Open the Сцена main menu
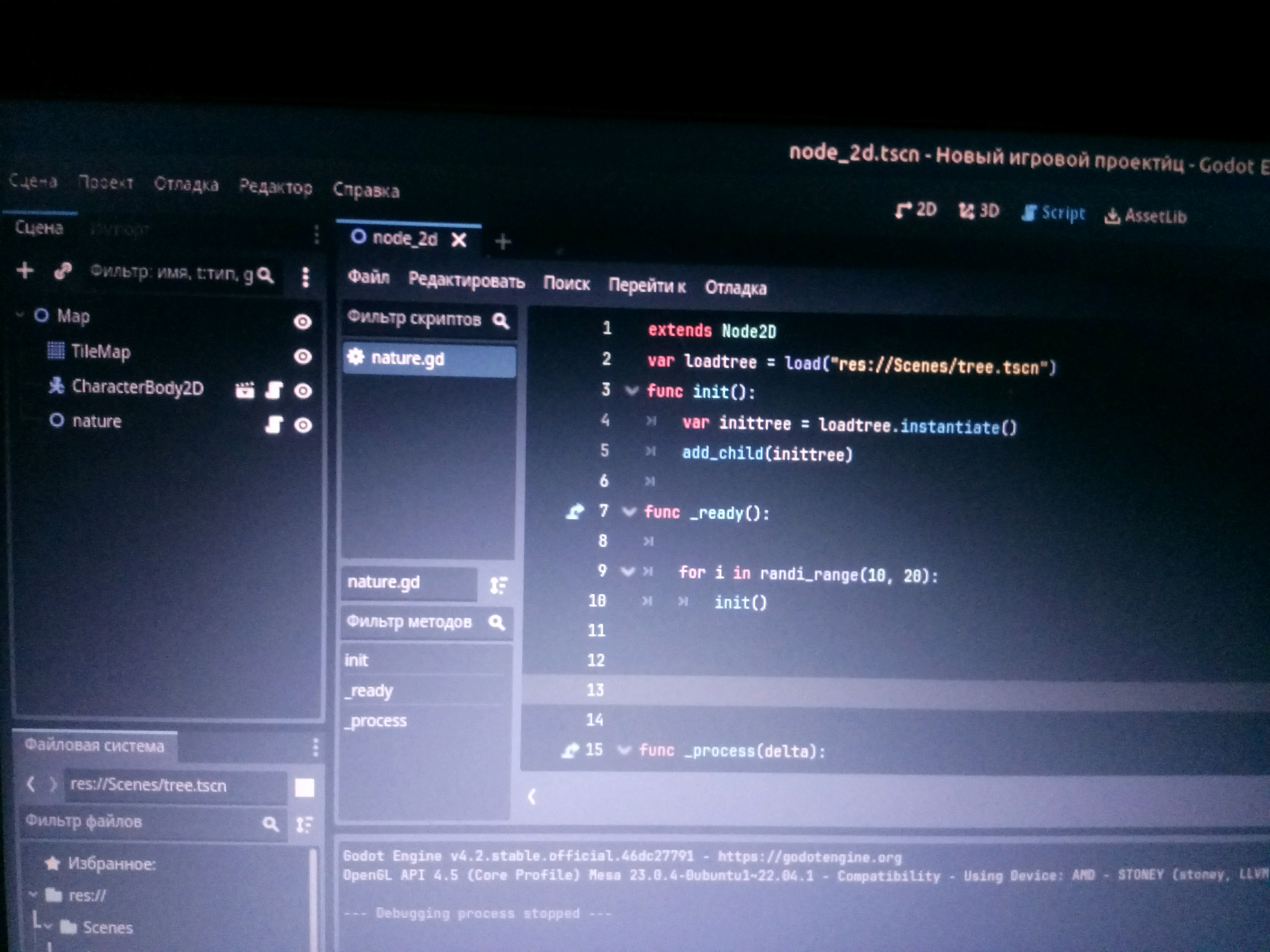 tap(33, 181)
